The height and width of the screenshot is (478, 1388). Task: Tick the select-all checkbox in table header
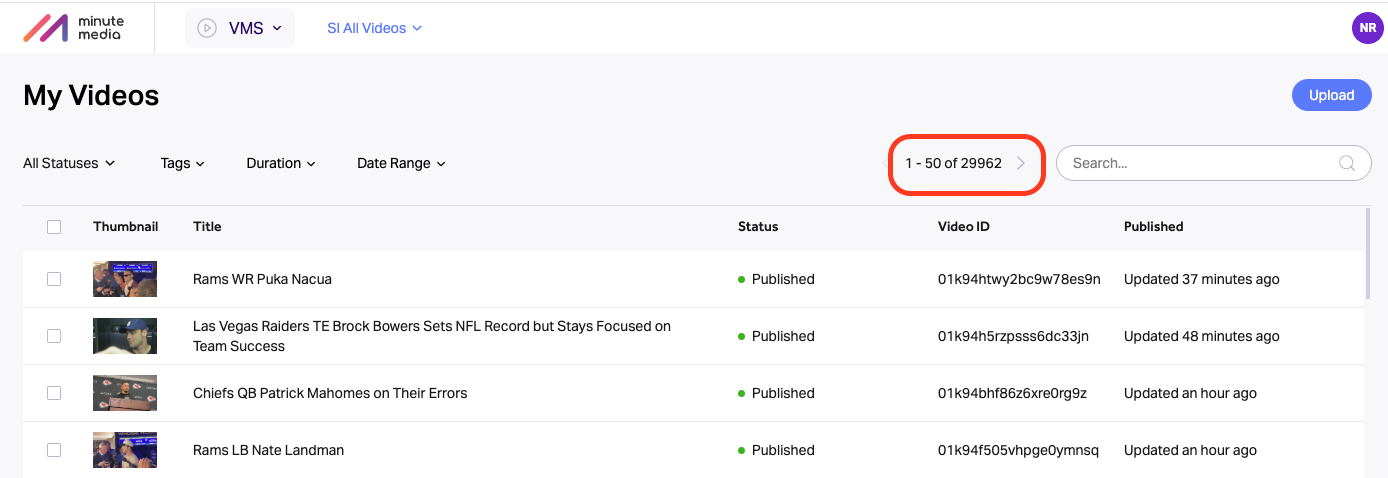tap(54, 227)
